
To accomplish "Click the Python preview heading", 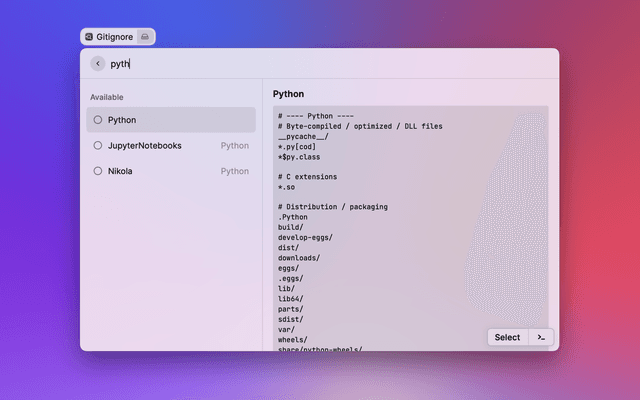I will [289, 94].
